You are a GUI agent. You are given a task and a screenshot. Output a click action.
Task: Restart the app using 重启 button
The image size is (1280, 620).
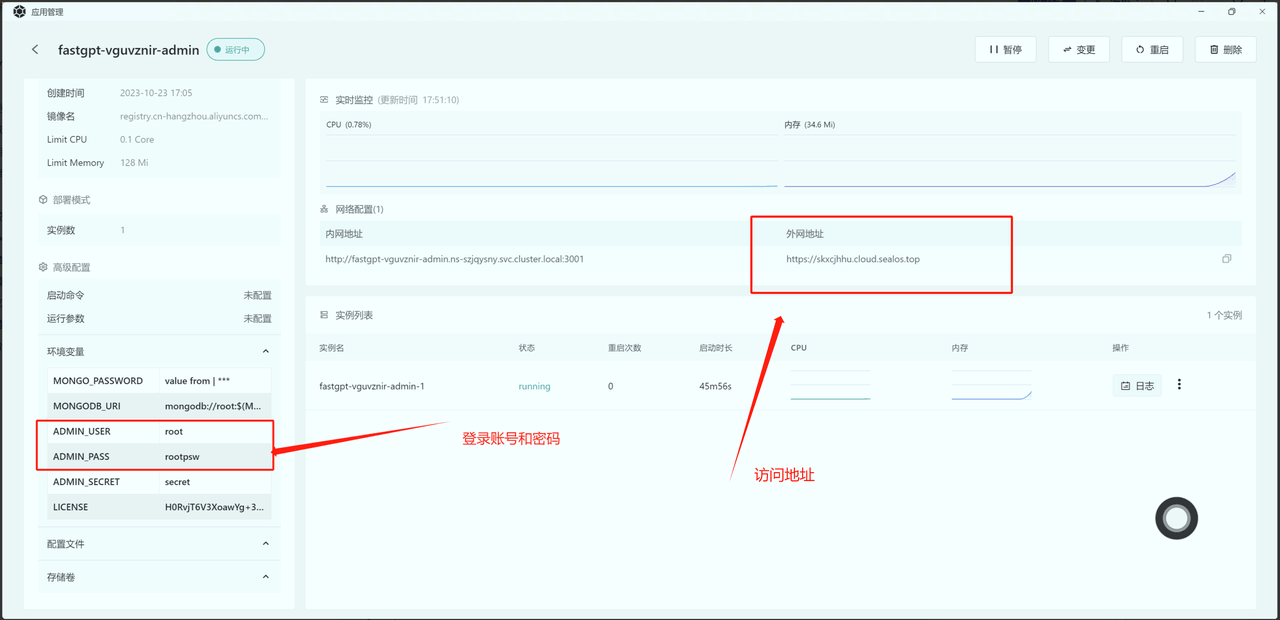pos(1152,49)
